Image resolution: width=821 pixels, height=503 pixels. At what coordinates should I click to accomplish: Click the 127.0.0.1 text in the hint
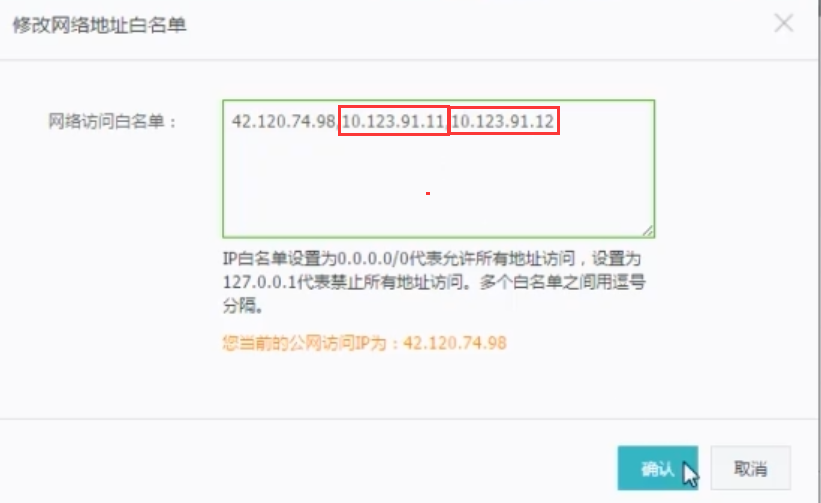260,282
